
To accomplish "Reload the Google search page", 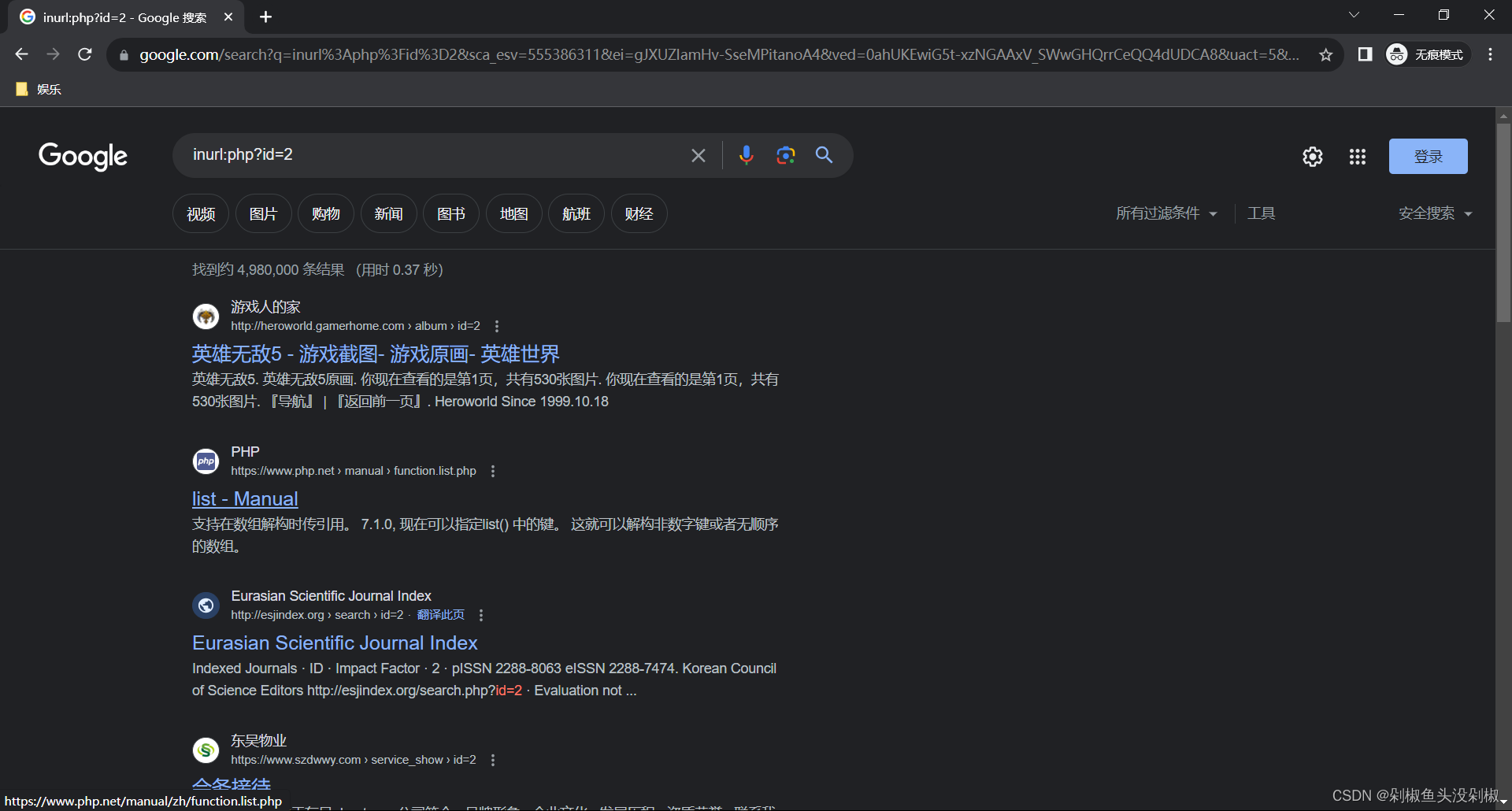I will [x=85, y=54].
